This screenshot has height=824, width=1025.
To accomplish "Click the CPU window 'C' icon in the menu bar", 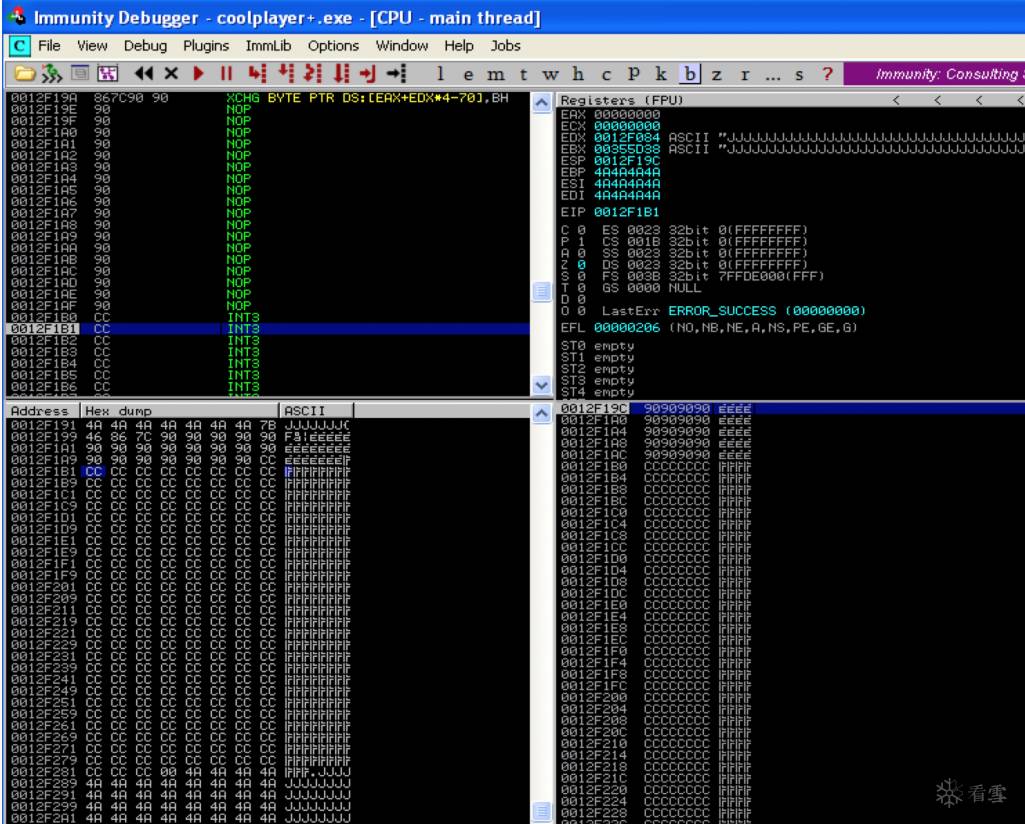I will pyautogui.click(x=19, y=46).
